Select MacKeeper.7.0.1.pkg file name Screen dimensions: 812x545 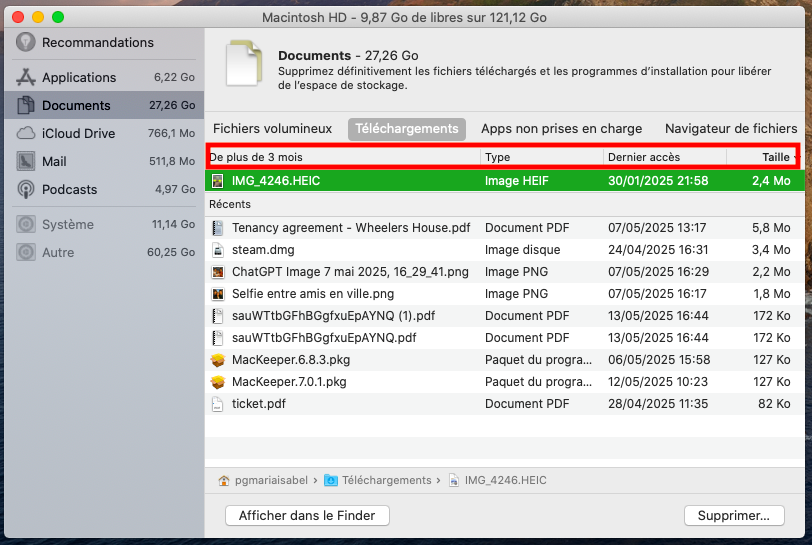tap(289, 382)
